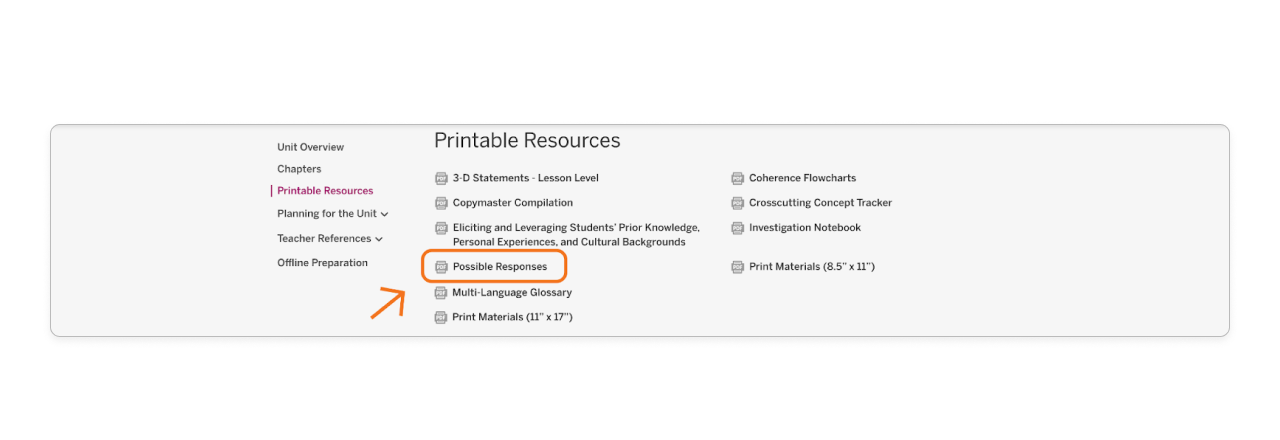Click the PDF icon beside 3-D Statements
This screenshot has height=440, width=1280.
(441, 179)
